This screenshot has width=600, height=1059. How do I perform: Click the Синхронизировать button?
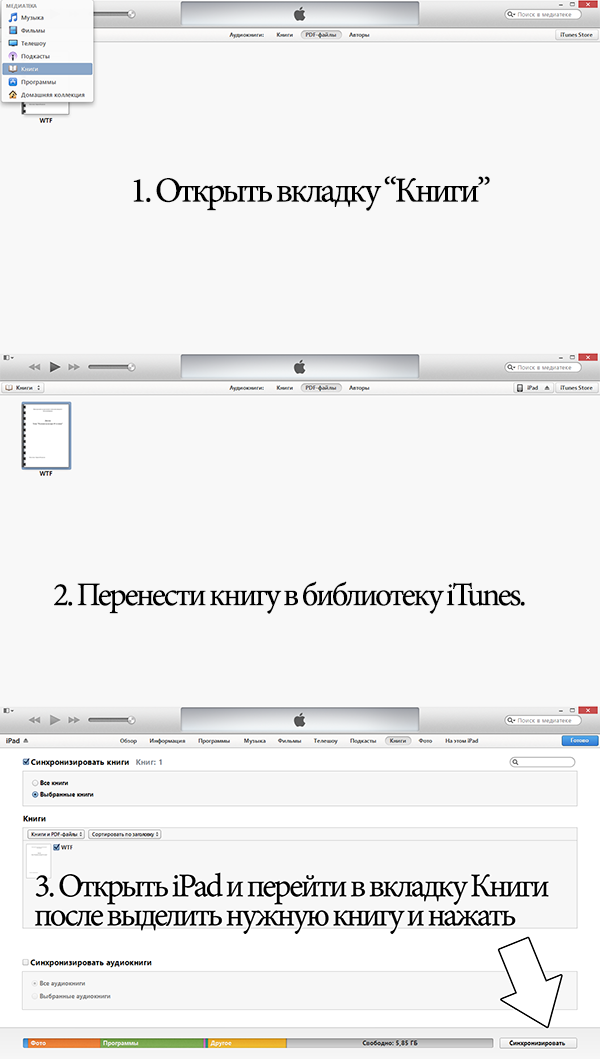point(537,1043)
